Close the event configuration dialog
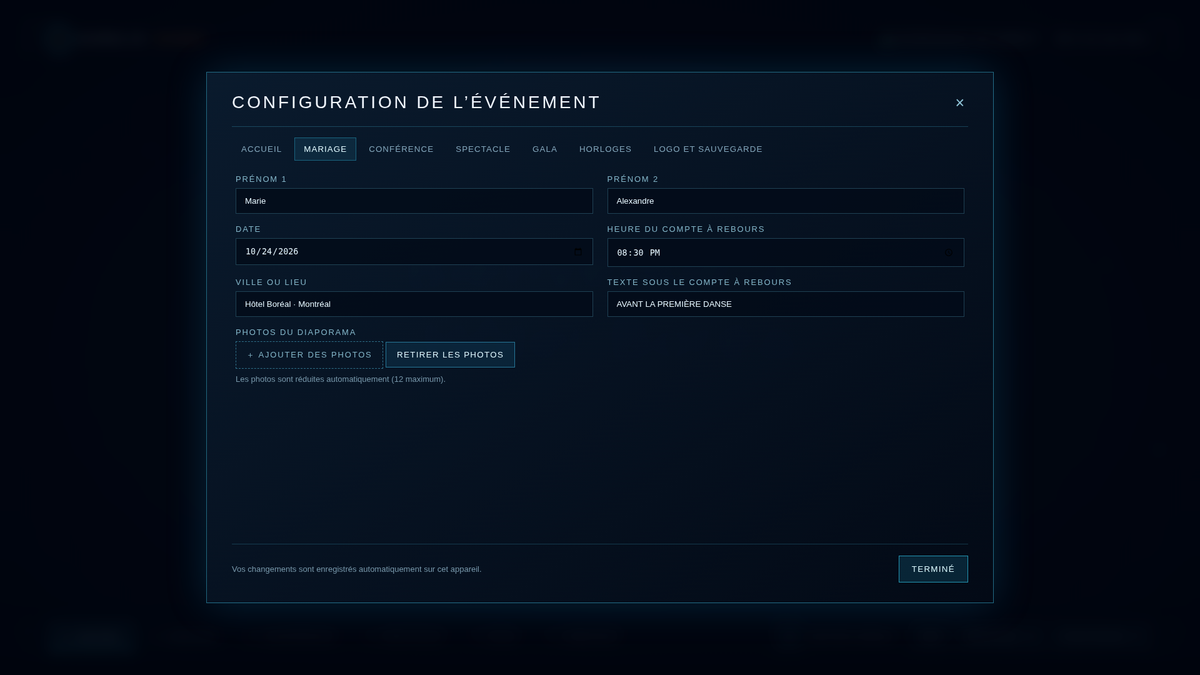Viewport: 1200px width, 675px height. [960, 103]
